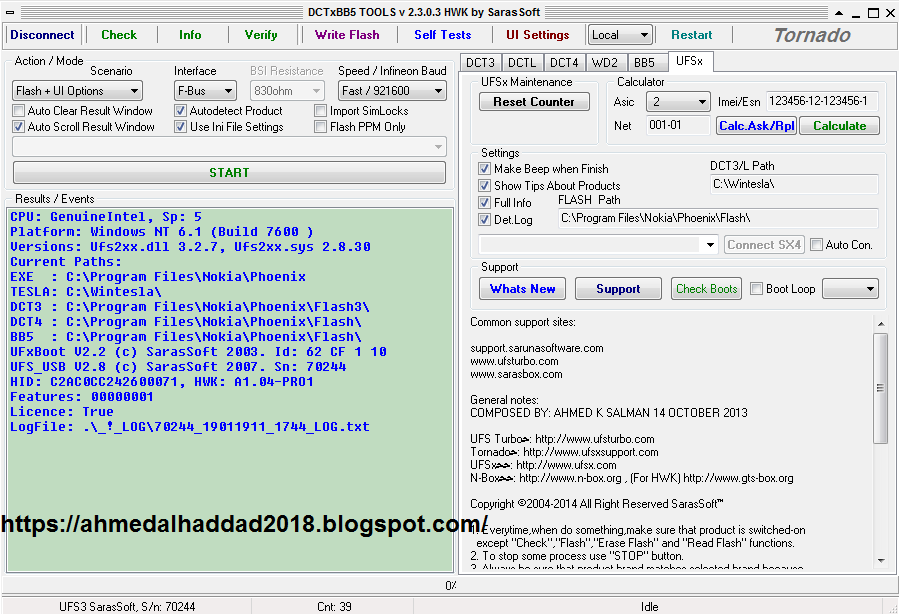Click the Support button
The image size is (899, 615).
618,289
